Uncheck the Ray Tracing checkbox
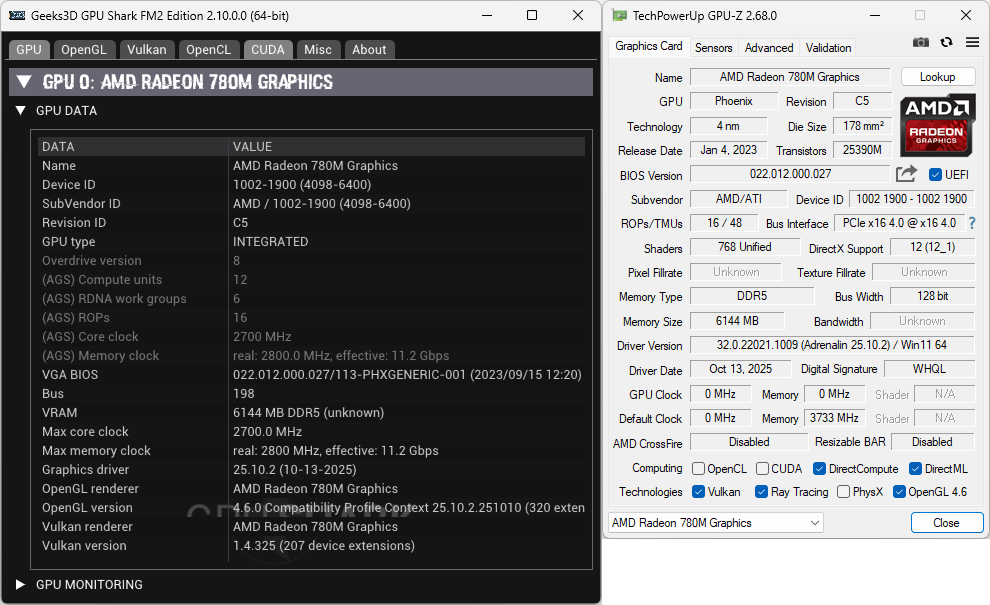The image size is (990, 605). pos(762,492)
